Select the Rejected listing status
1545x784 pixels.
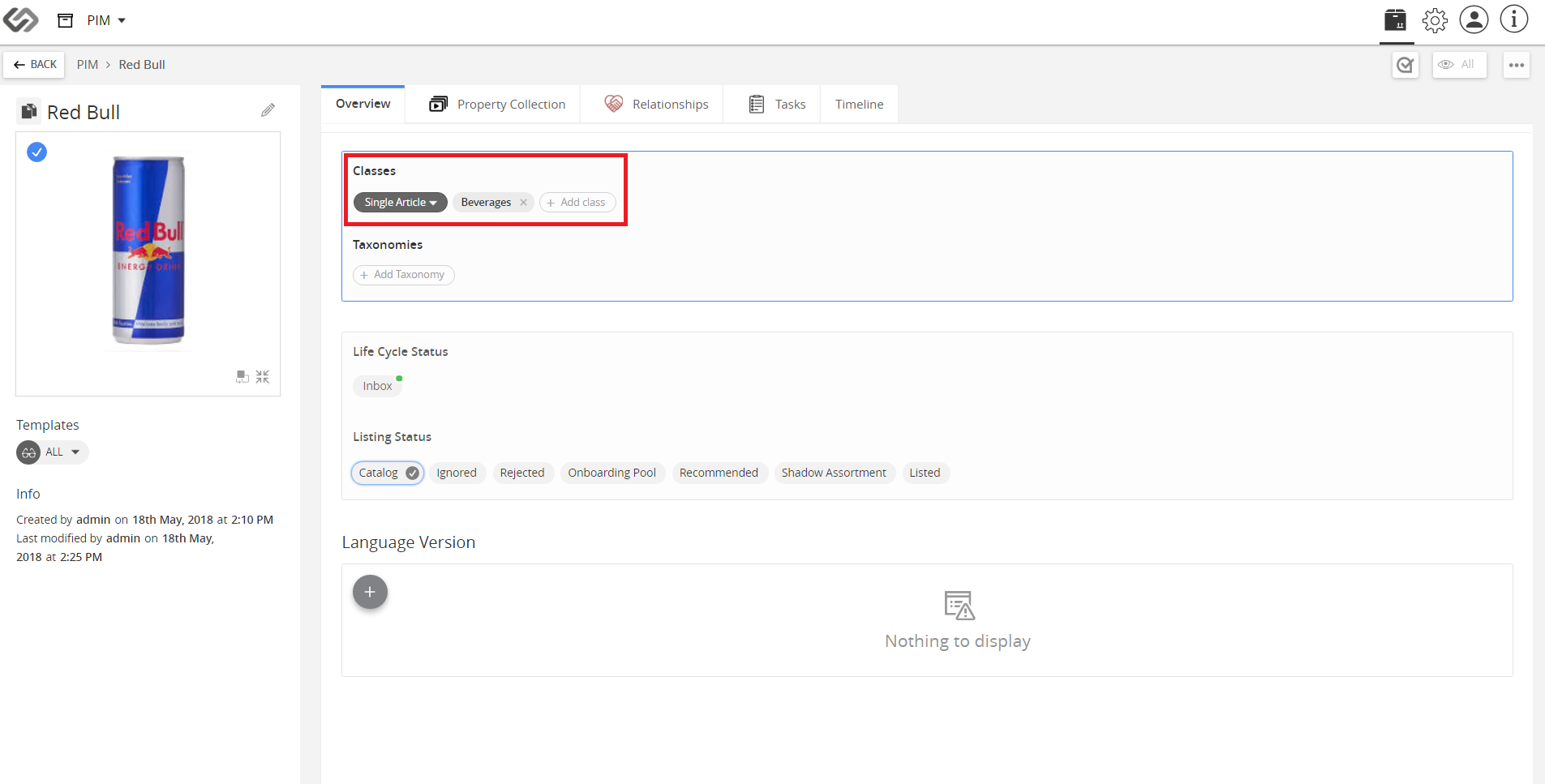coord(522,473)
